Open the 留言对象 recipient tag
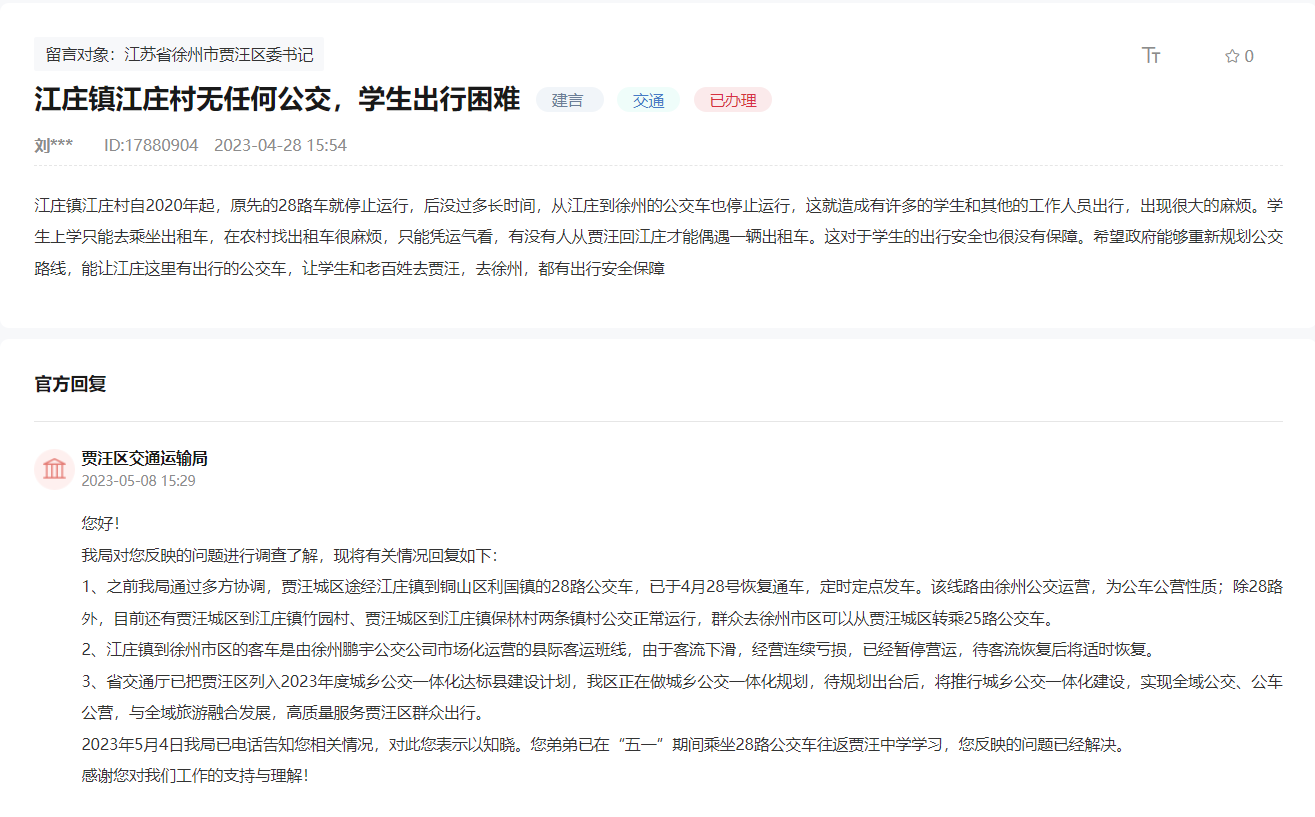 click(180, 55)
